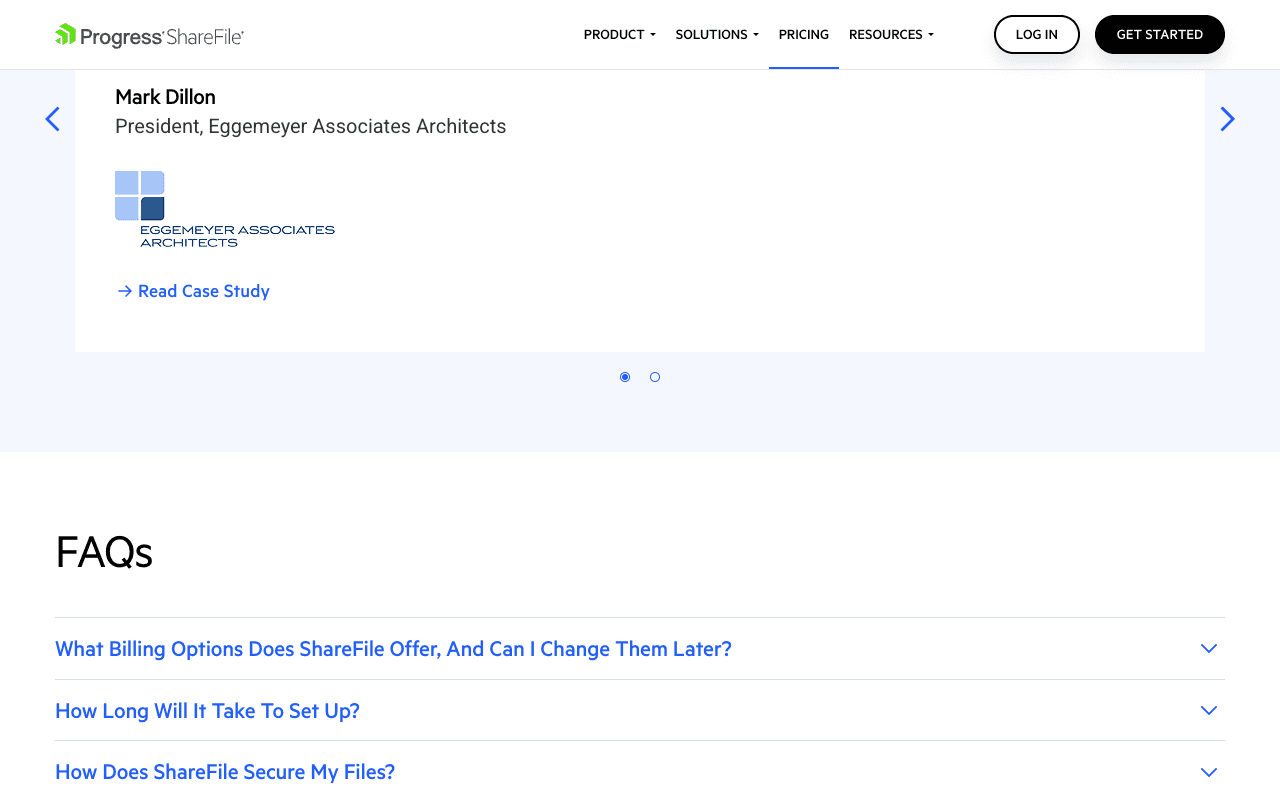Go to the Pricing page

(x=804, y=34)
